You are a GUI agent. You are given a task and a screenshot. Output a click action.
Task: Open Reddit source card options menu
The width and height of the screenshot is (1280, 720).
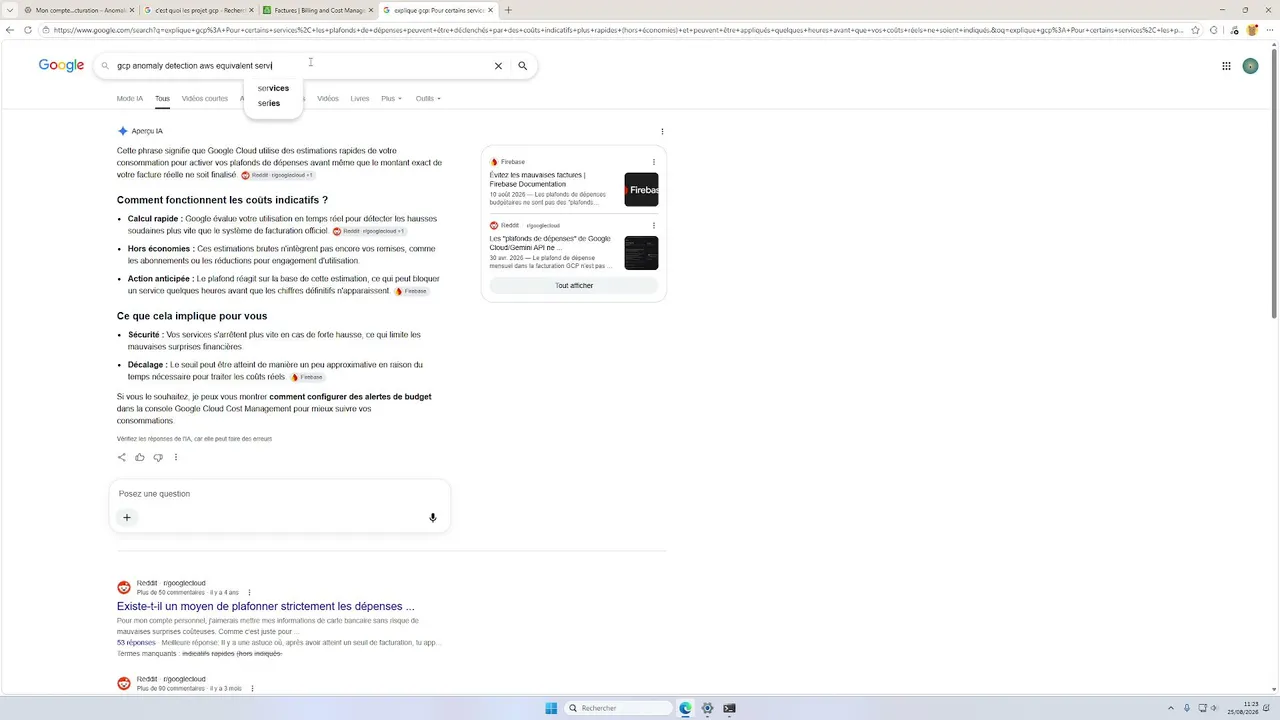click(x=654, y=225)
